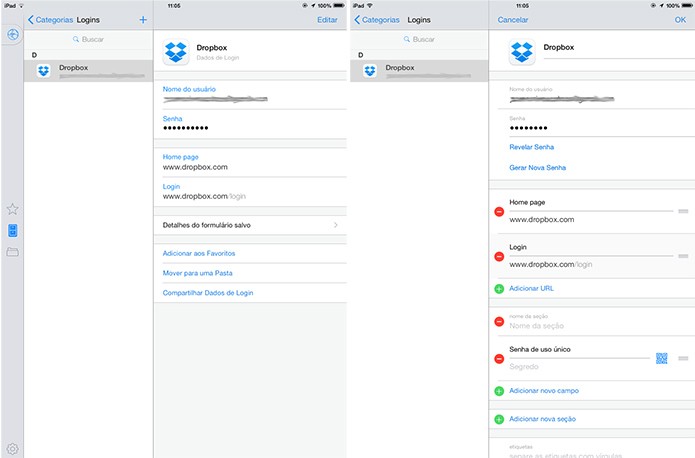Grab reorder handle of Home page row
695x458 pixels.
[683, 211]
